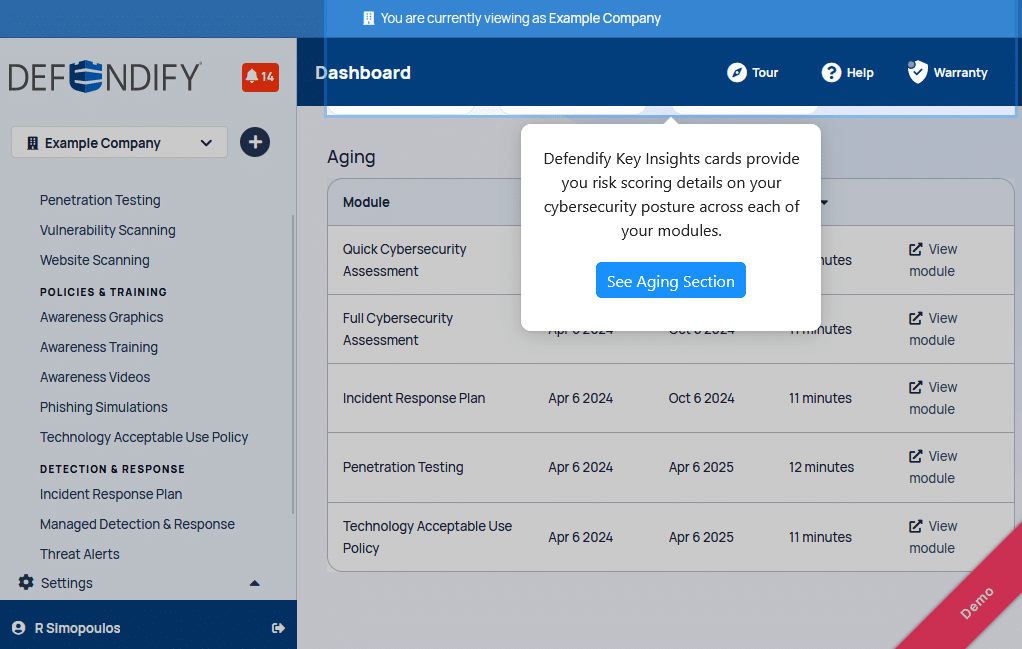Open the Warranty page
This screenshot has width=1022, height=649.
tap(948, 72)
